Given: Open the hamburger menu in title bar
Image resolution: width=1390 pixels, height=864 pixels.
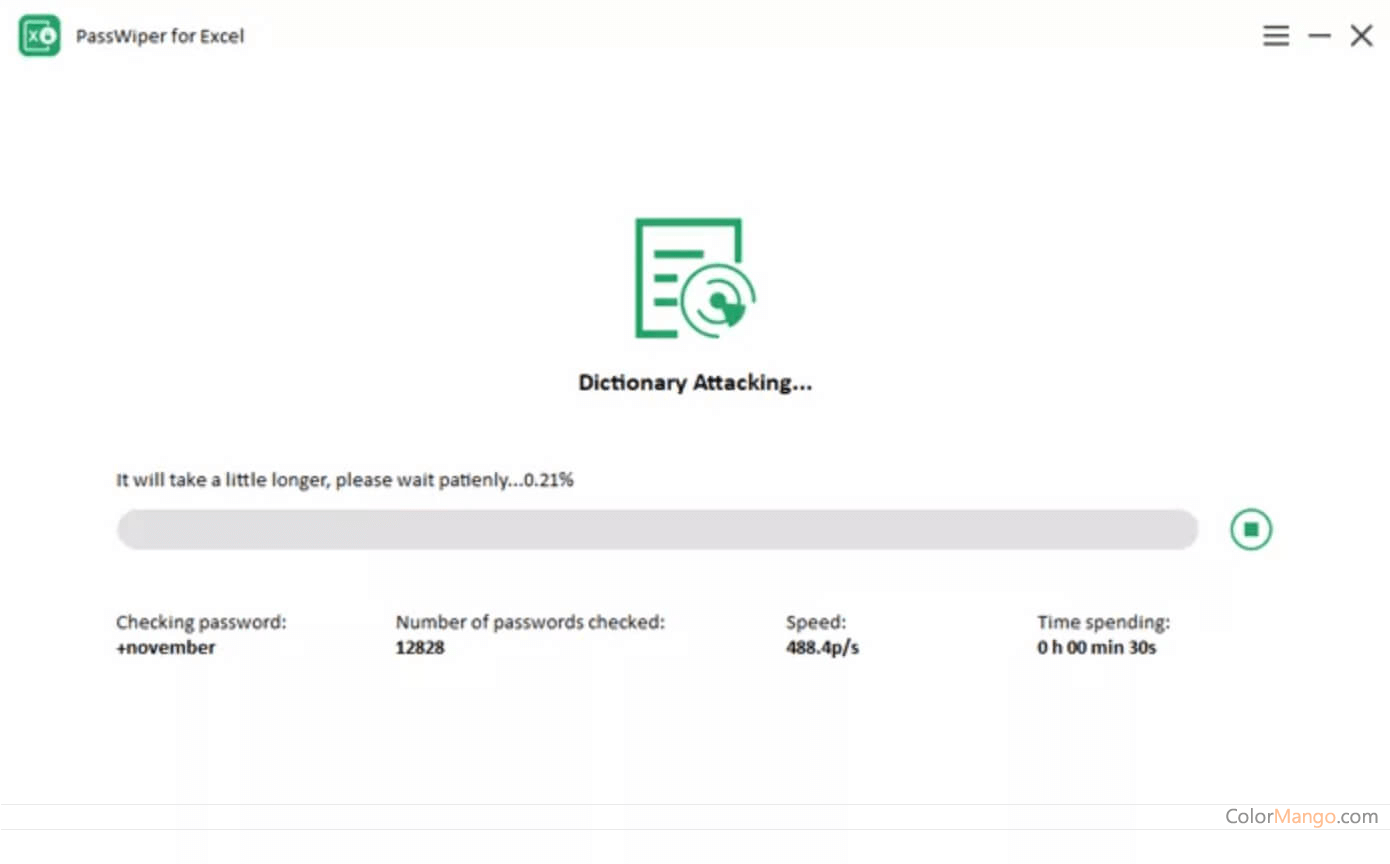Looking at the screenshot, I should coord(1275,36).
